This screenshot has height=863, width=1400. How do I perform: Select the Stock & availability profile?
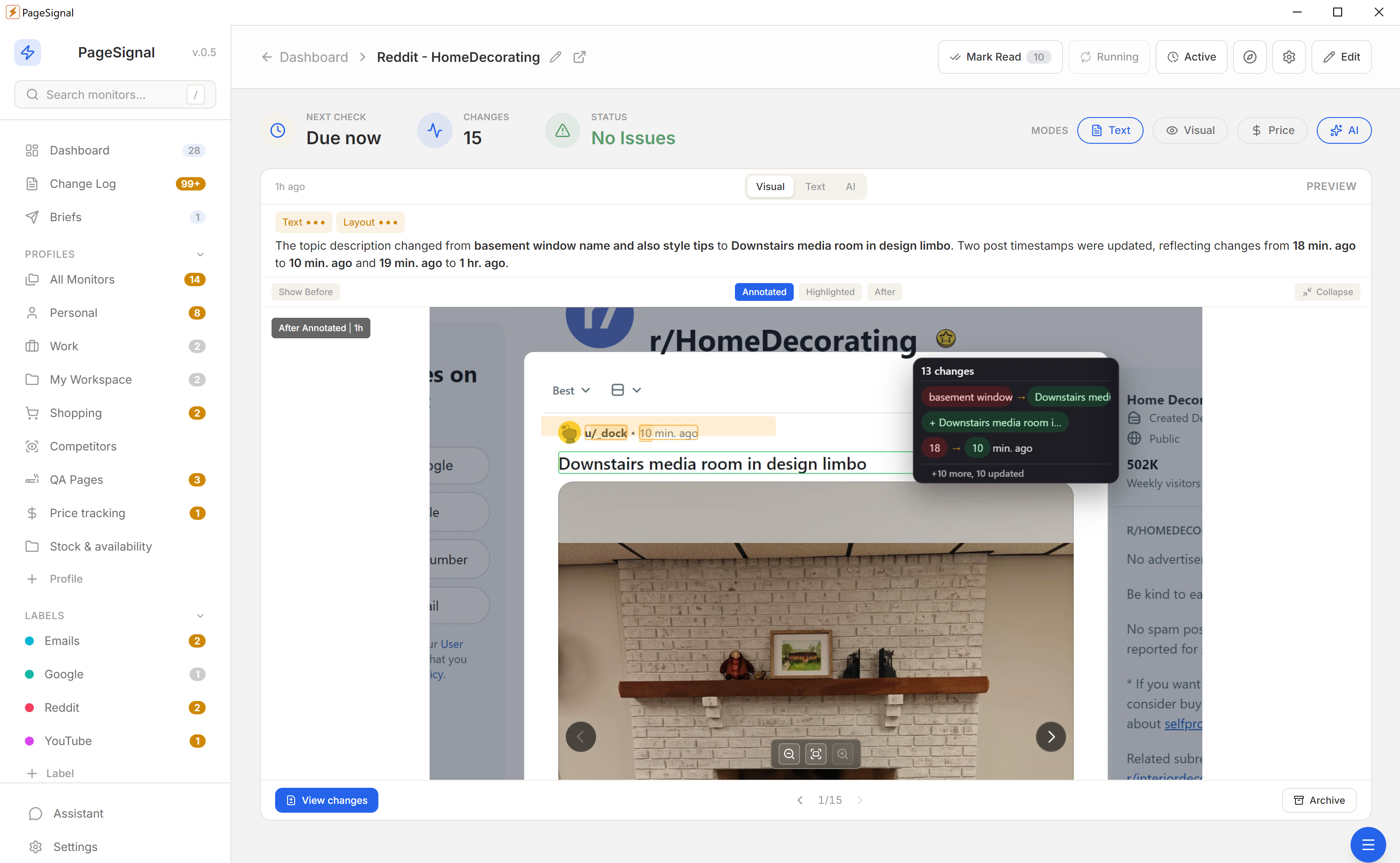pyautogui.click(x=115, y=547)
